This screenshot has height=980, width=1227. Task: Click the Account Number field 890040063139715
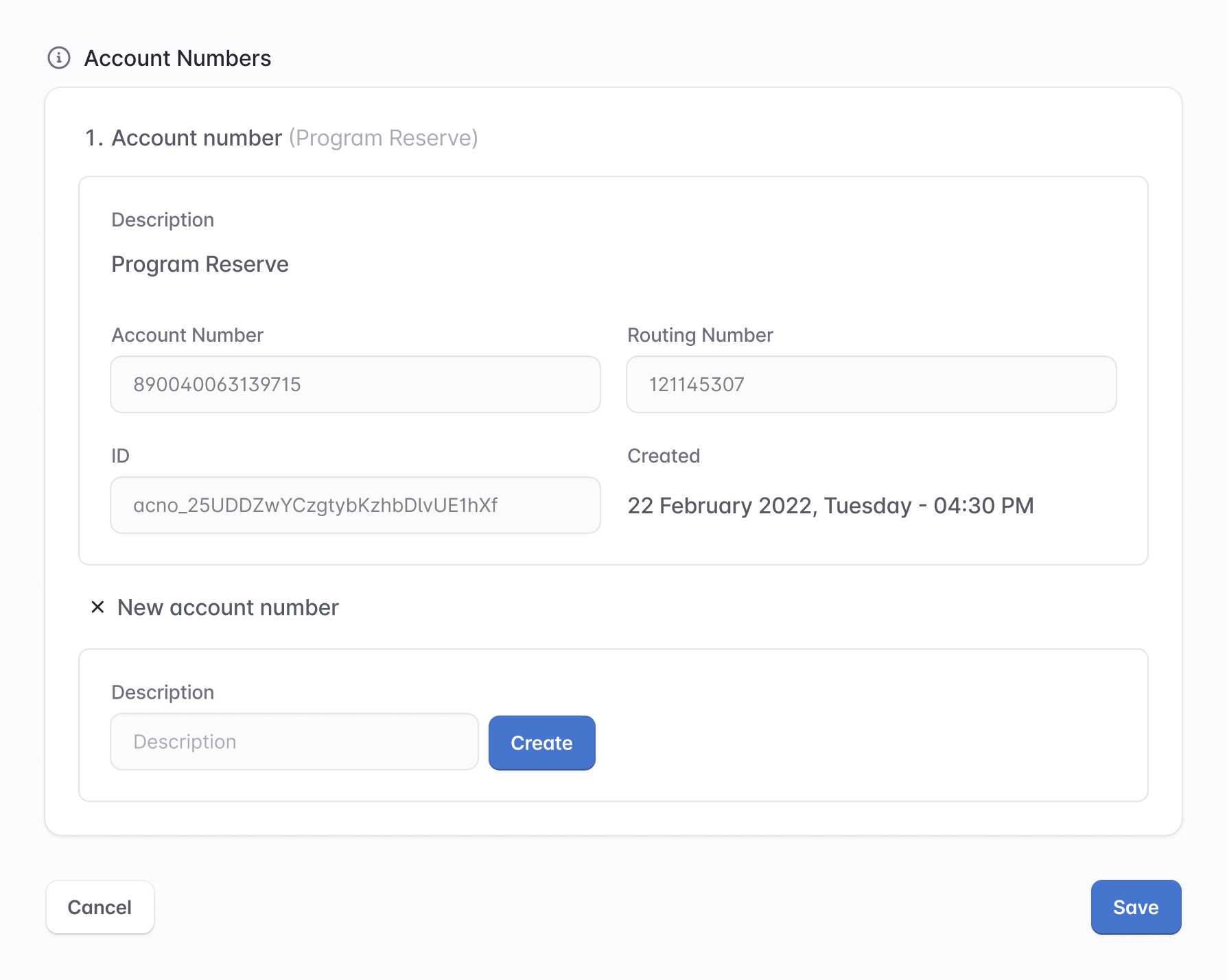point(355,384)
